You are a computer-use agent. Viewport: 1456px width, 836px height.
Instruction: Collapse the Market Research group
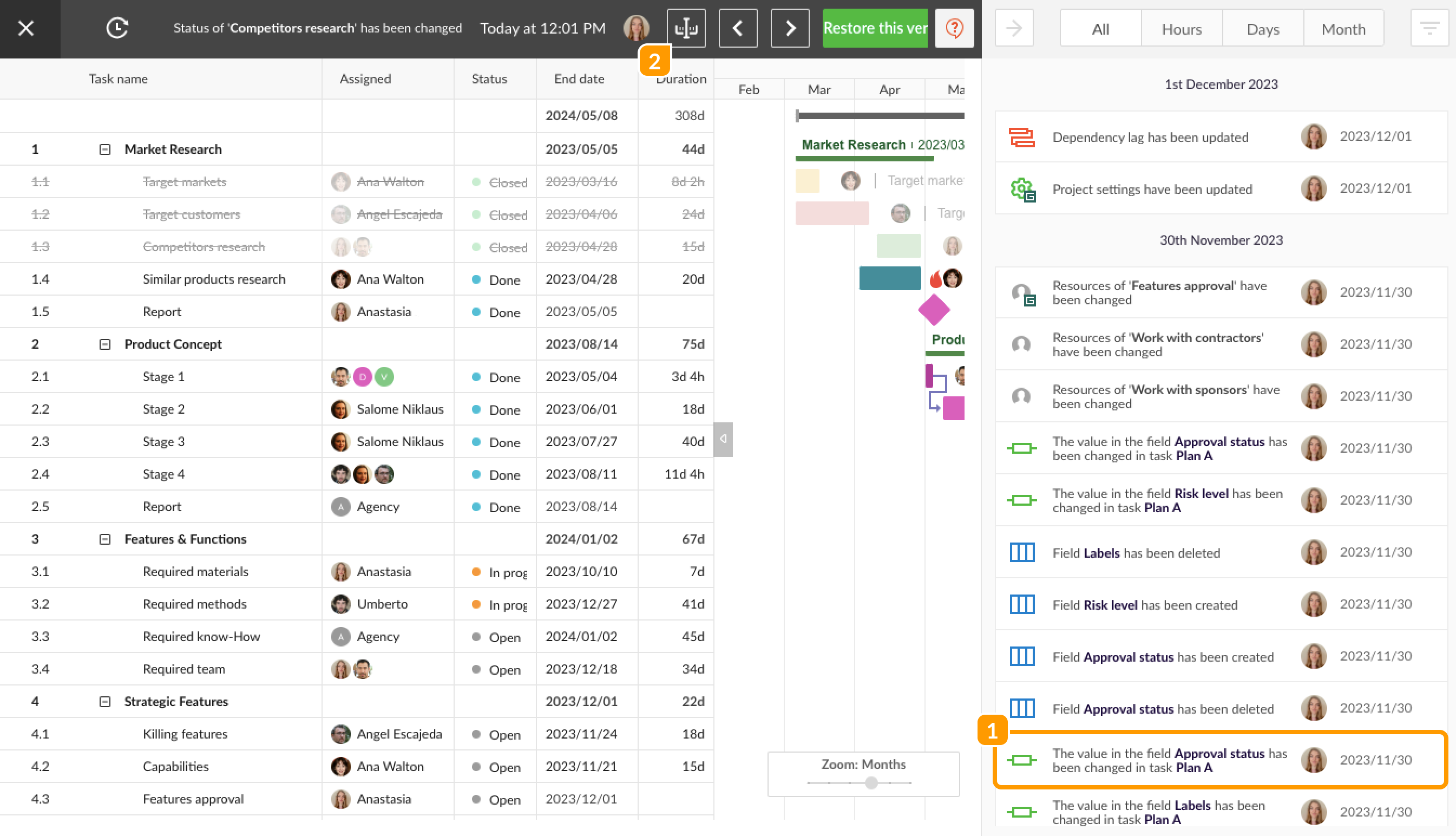tap(104, 149)
